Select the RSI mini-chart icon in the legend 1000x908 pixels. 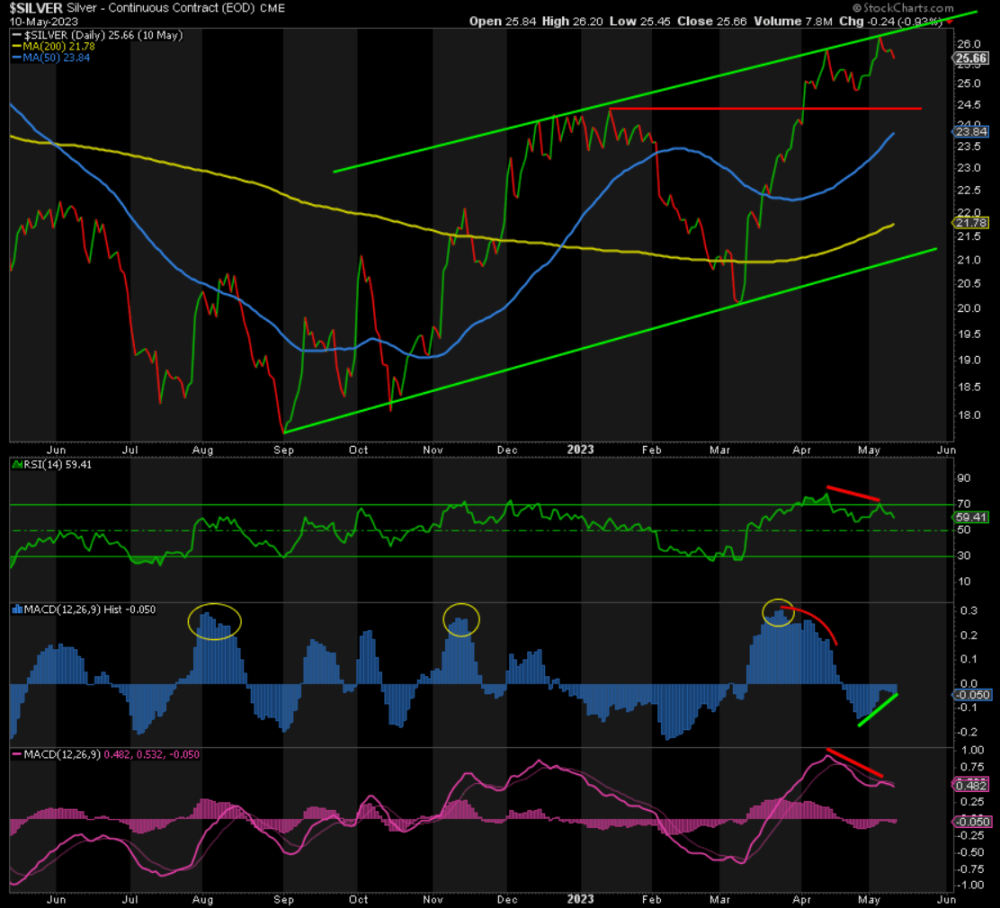tap(16, 465)
